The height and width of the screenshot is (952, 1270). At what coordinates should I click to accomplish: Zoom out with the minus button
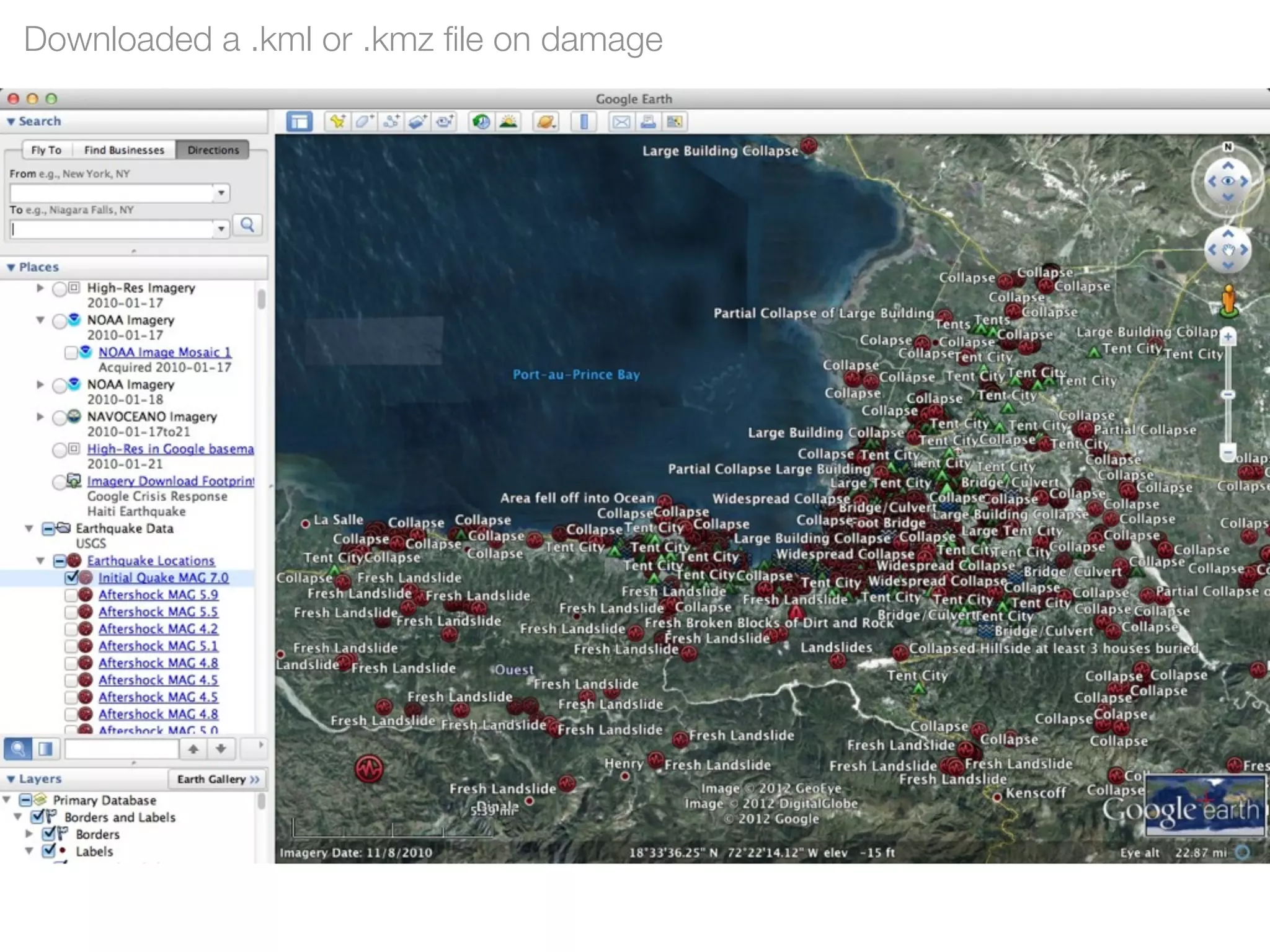coord(1228,452)
